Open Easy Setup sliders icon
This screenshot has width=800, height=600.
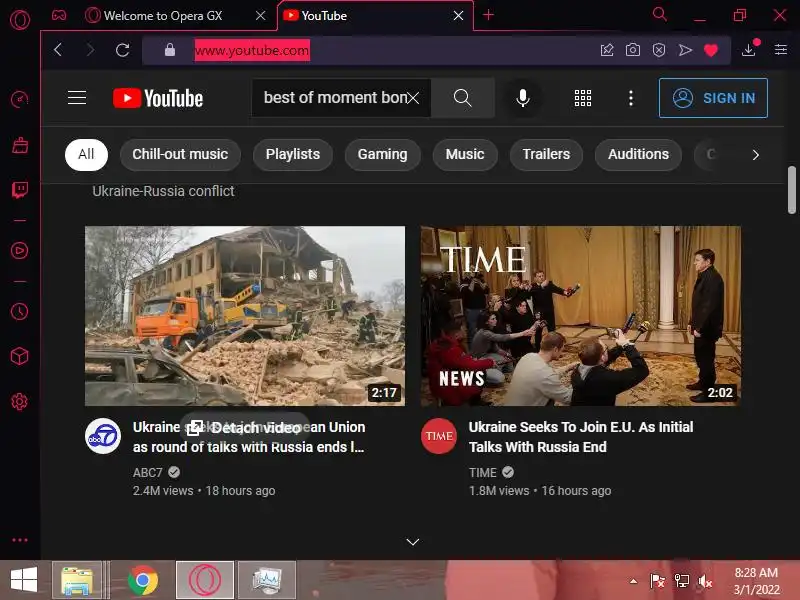tap(781, 49)
